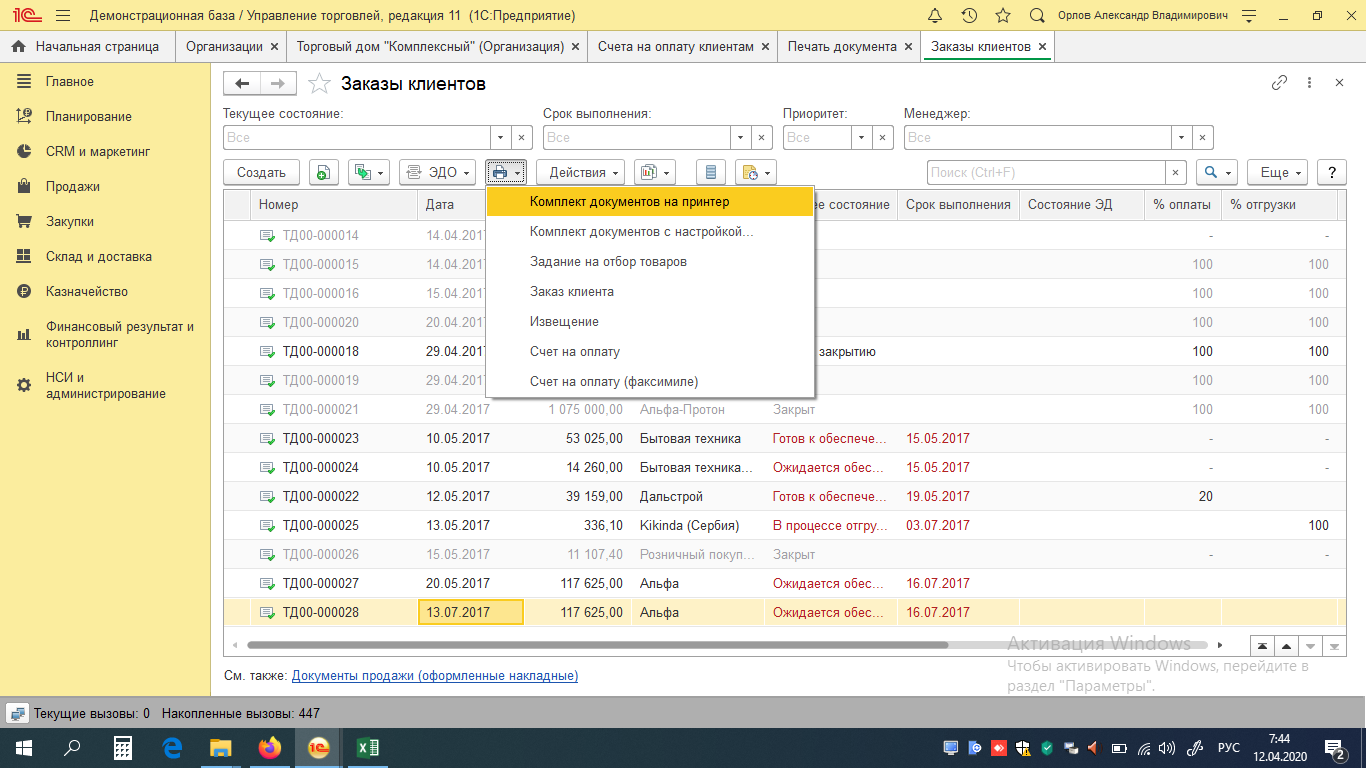This screenshot has height=768, width=1366.
Task: Expand the Текущее состояние filter dropdown
Action: coord(501,138)
